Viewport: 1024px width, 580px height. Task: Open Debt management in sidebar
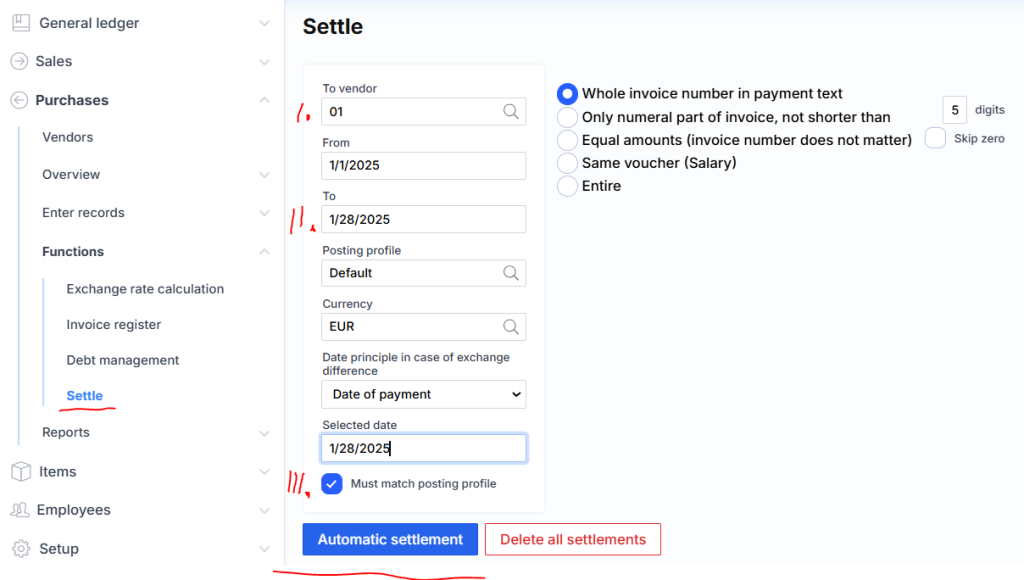coord(123,360)
